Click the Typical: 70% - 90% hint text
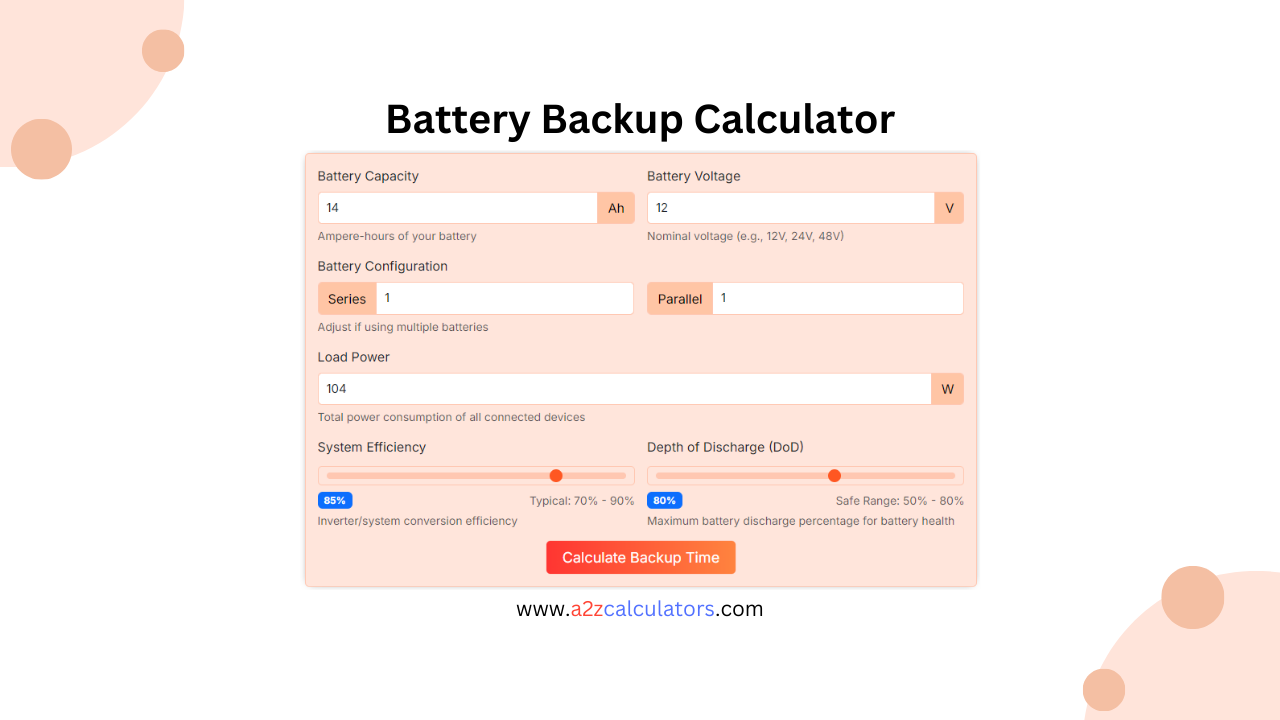 point(583,500)
